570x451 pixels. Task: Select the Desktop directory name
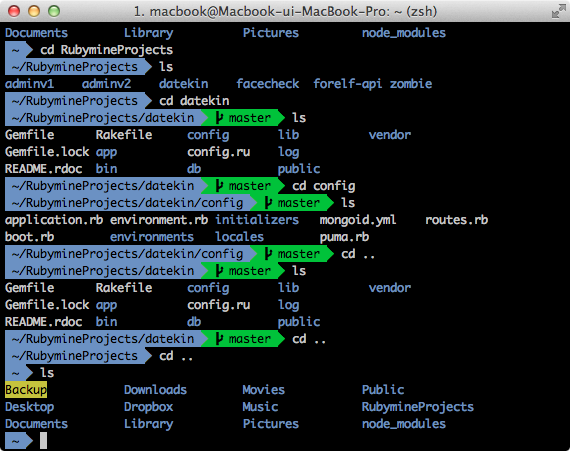pos(29,407)
